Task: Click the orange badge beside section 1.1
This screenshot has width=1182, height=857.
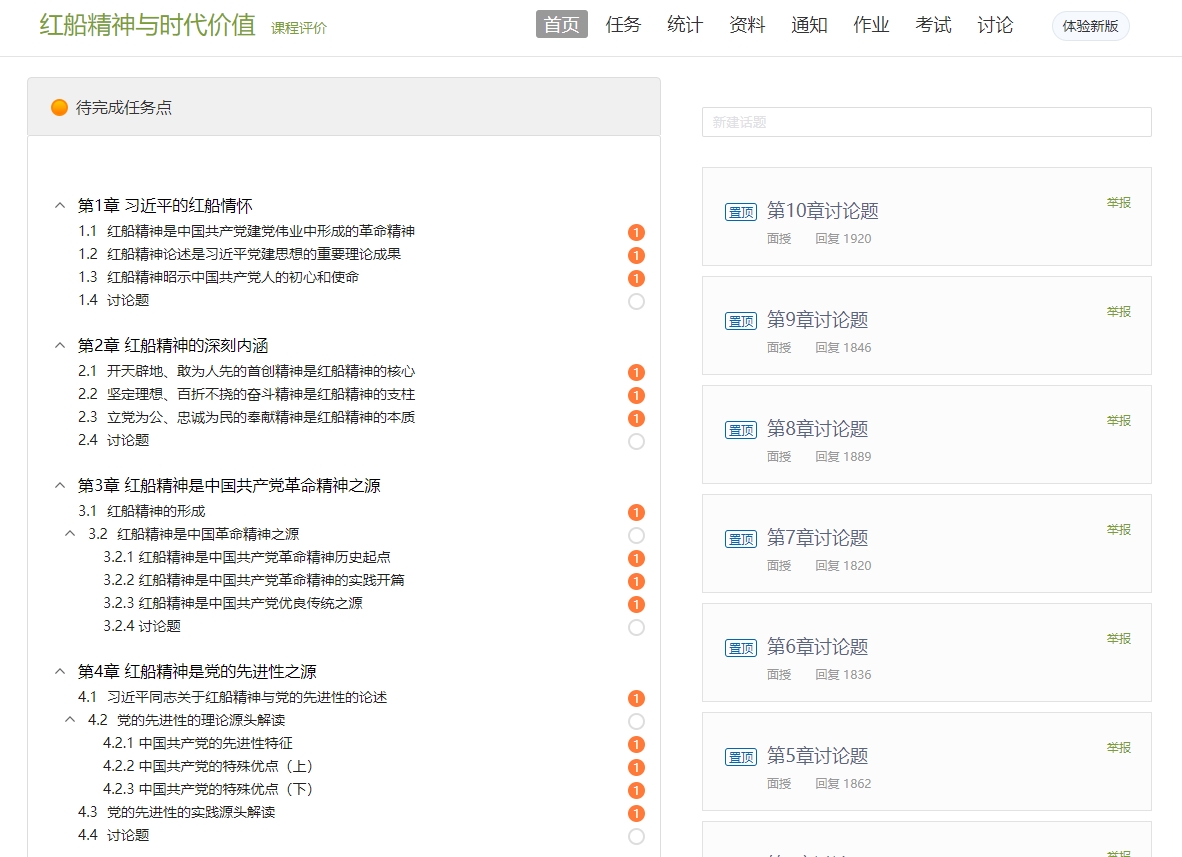Action: point(636,232)
